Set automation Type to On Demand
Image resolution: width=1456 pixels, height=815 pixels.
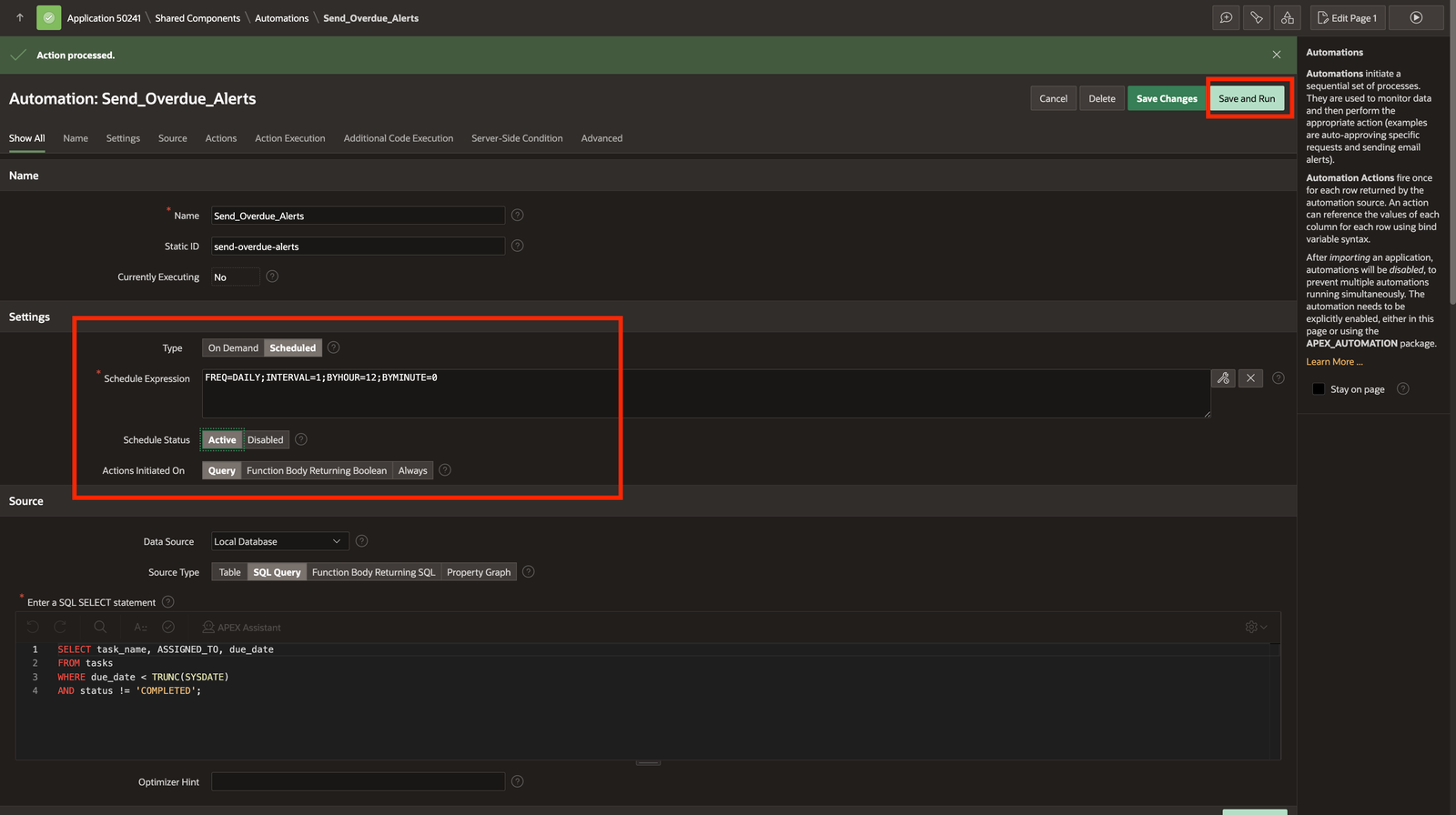click(233, 348)
